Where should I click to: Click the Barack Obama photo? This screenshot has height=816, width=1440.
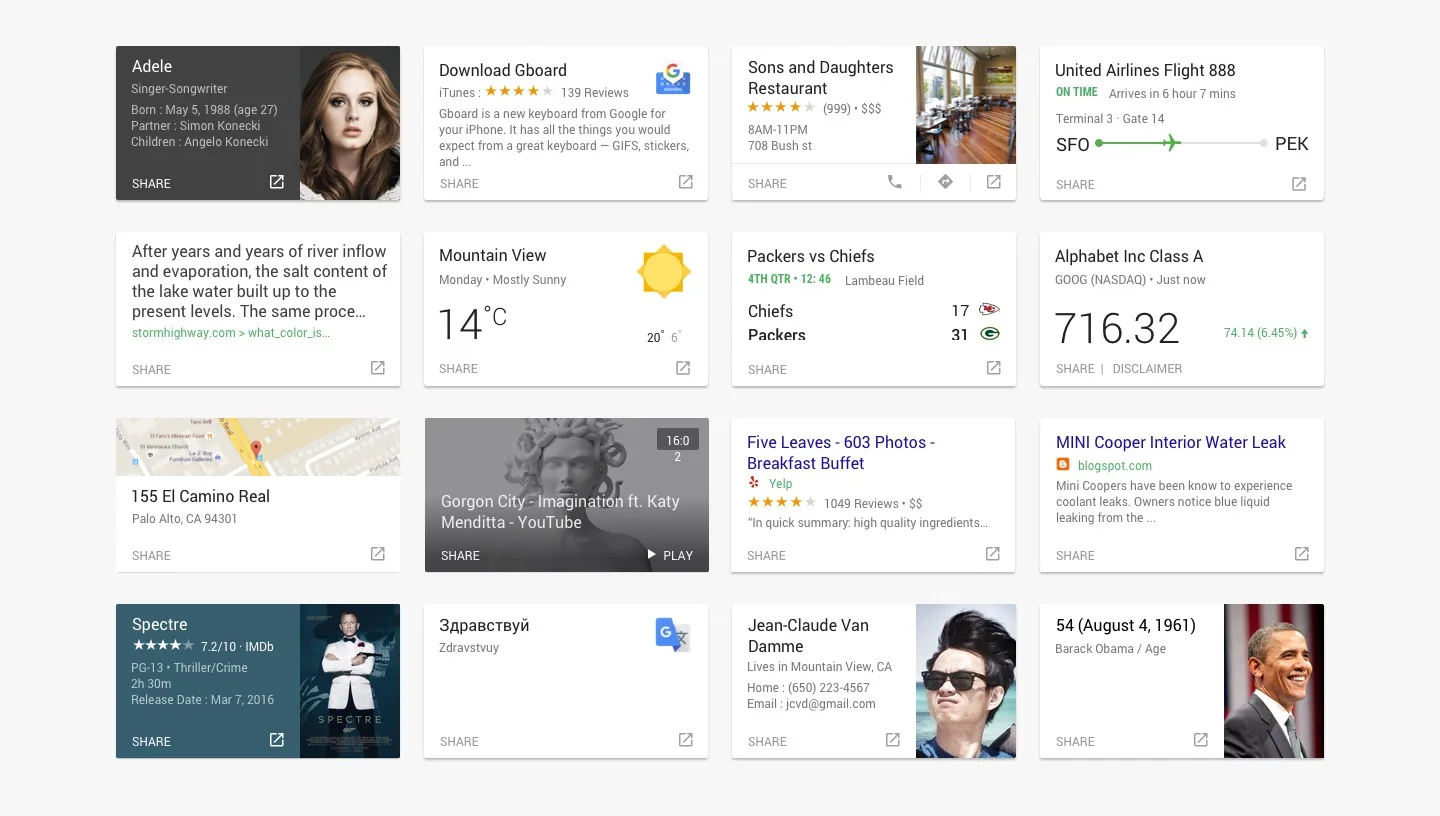click(1274, 681)
